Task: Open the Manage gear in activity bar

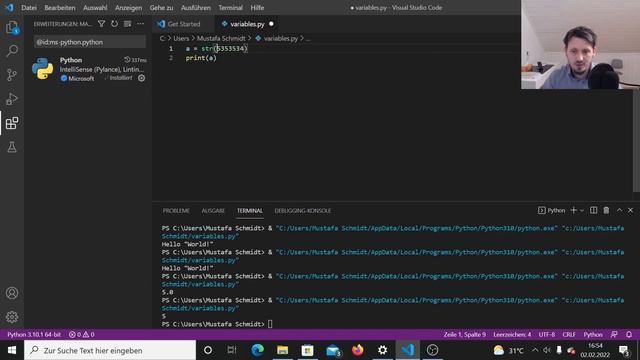Action: [12, 317]
